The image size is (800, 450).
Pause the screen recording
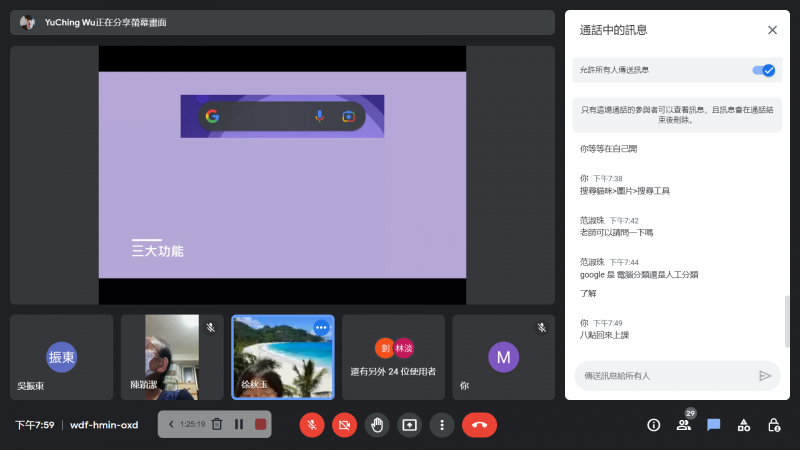click(239, 424)
